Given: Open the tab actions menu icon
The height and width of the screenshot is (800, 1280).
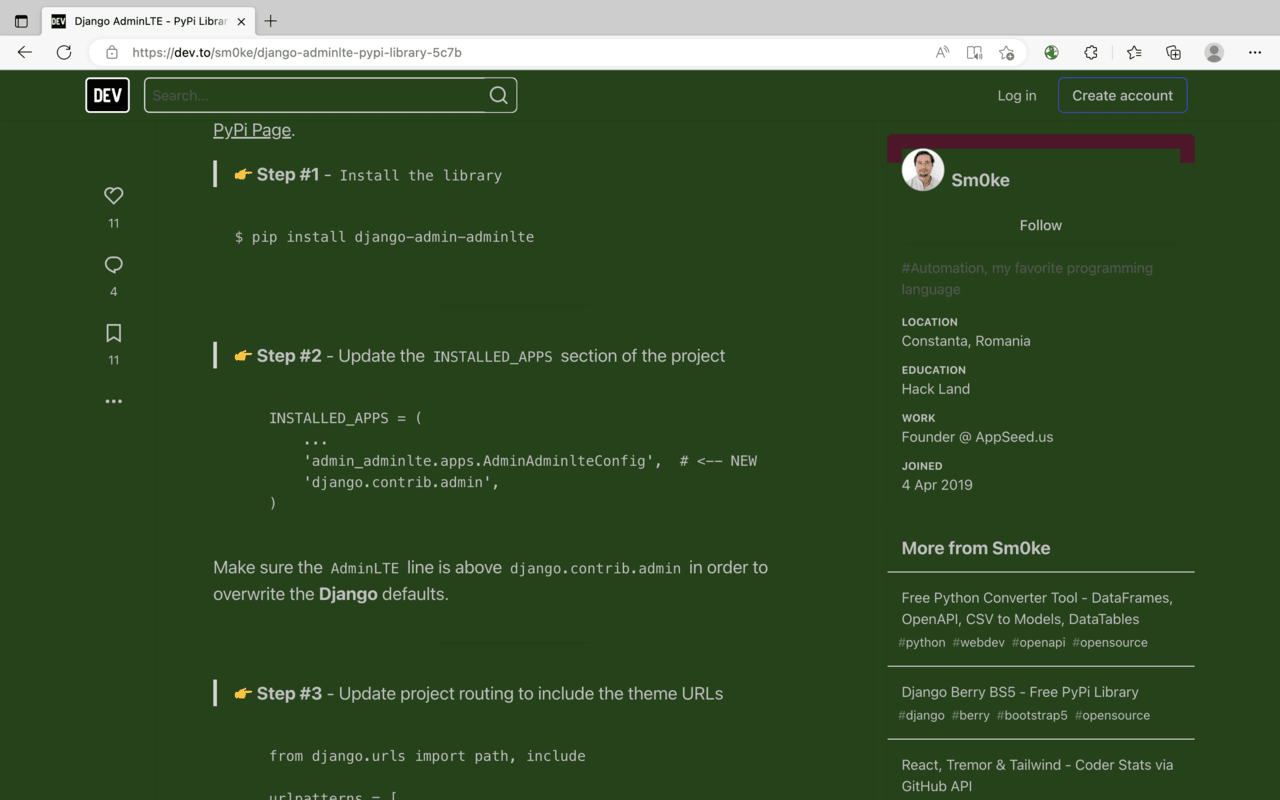Looking at the screenshot, I should (x=21, y=21).
